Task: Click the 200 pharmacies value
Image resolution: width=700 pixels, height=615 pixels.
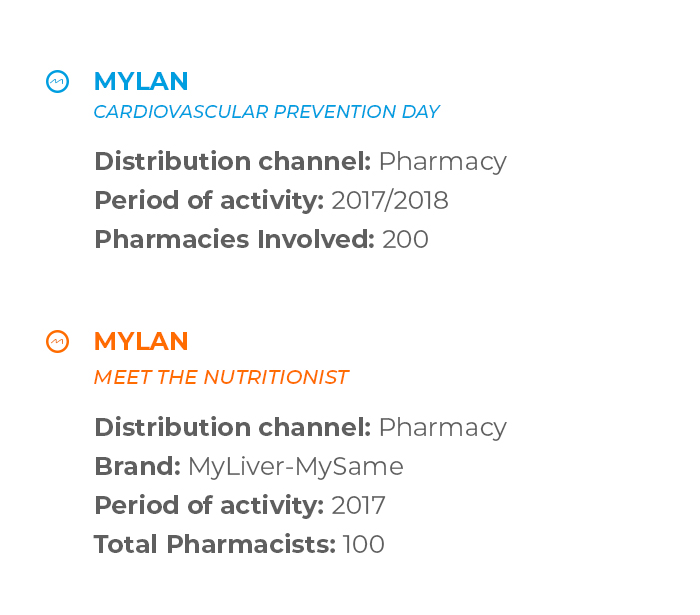Action: (405, 239)
